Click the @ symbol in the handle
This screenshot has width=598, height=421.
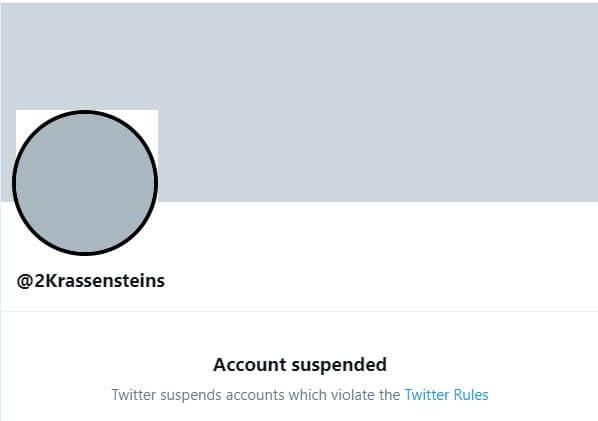pos(25,281)
